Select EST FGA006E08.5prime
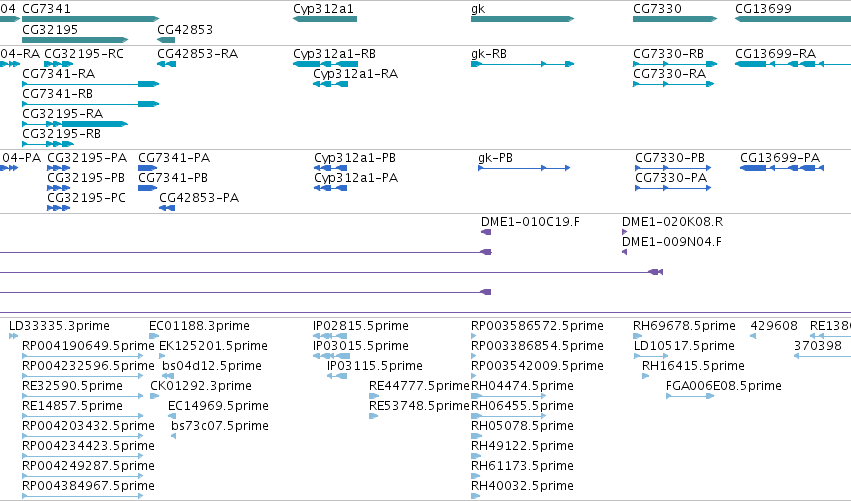 [x=723, y=387]
